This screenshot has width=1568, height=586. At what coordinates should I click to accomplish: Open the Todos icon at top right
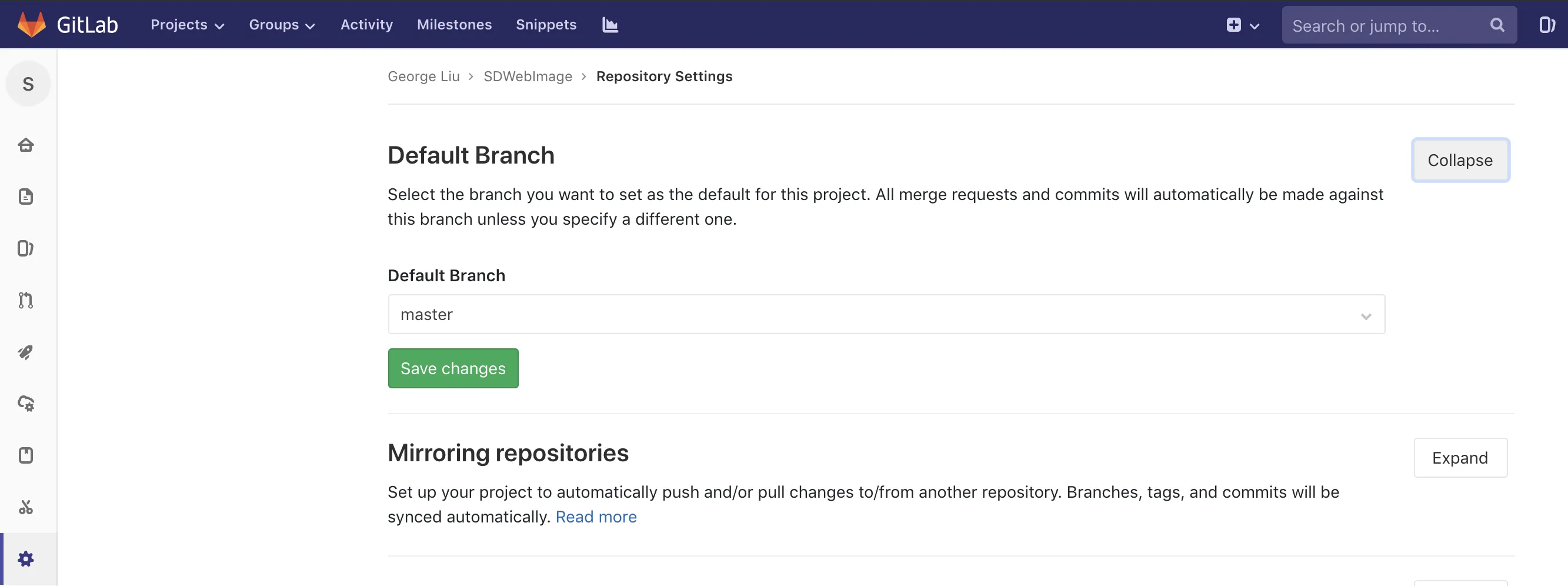[x=1548, y=24]
